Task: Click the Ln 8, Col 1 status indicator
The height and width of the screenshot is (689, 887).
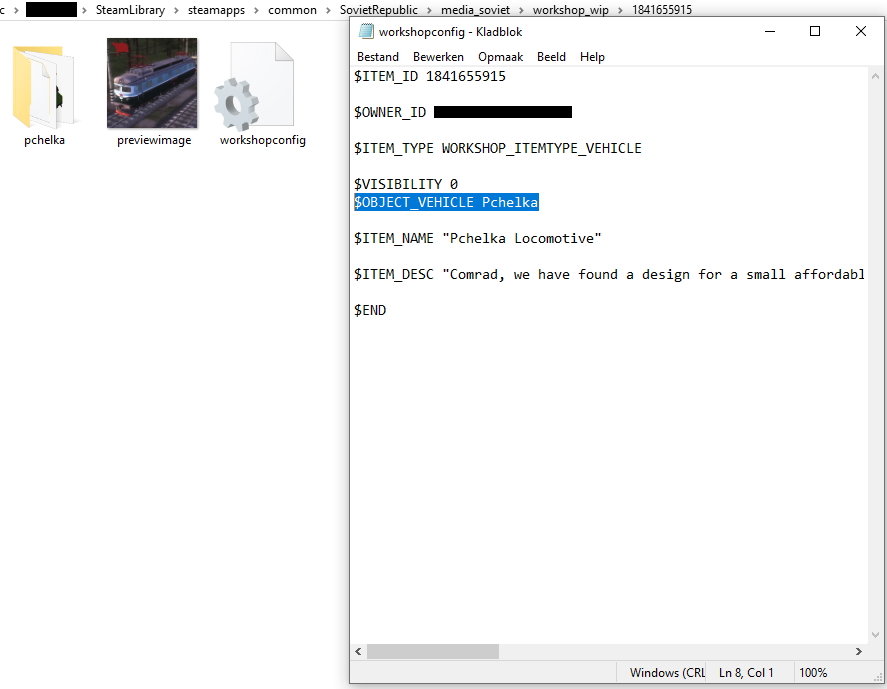Action: click(x=746, y=673)
